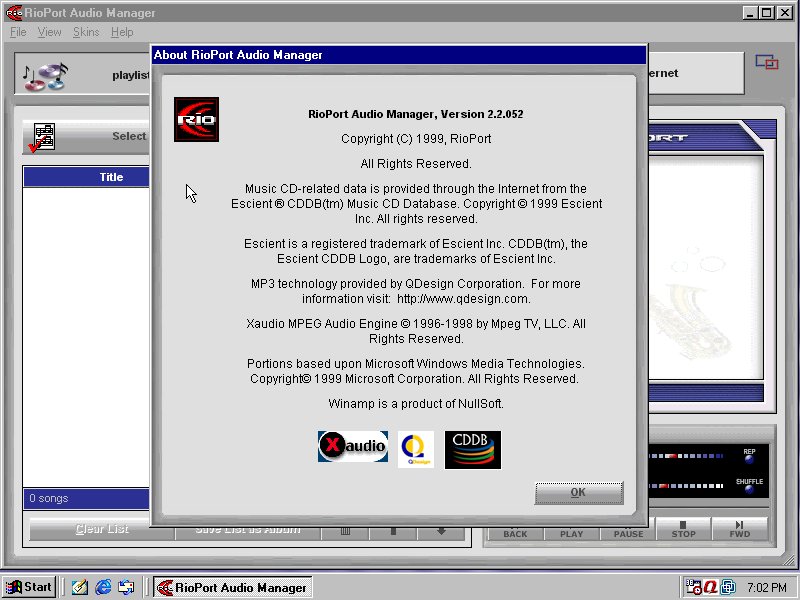Click the CDDB logo icon
800x600 pixels.
(x=472, y=449)
